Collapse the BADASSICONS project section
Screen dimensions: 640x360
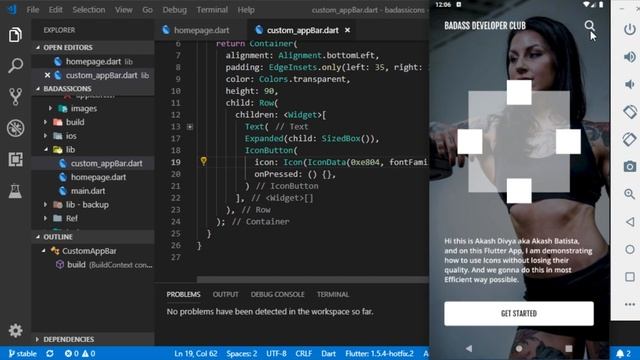coord(38,89)
